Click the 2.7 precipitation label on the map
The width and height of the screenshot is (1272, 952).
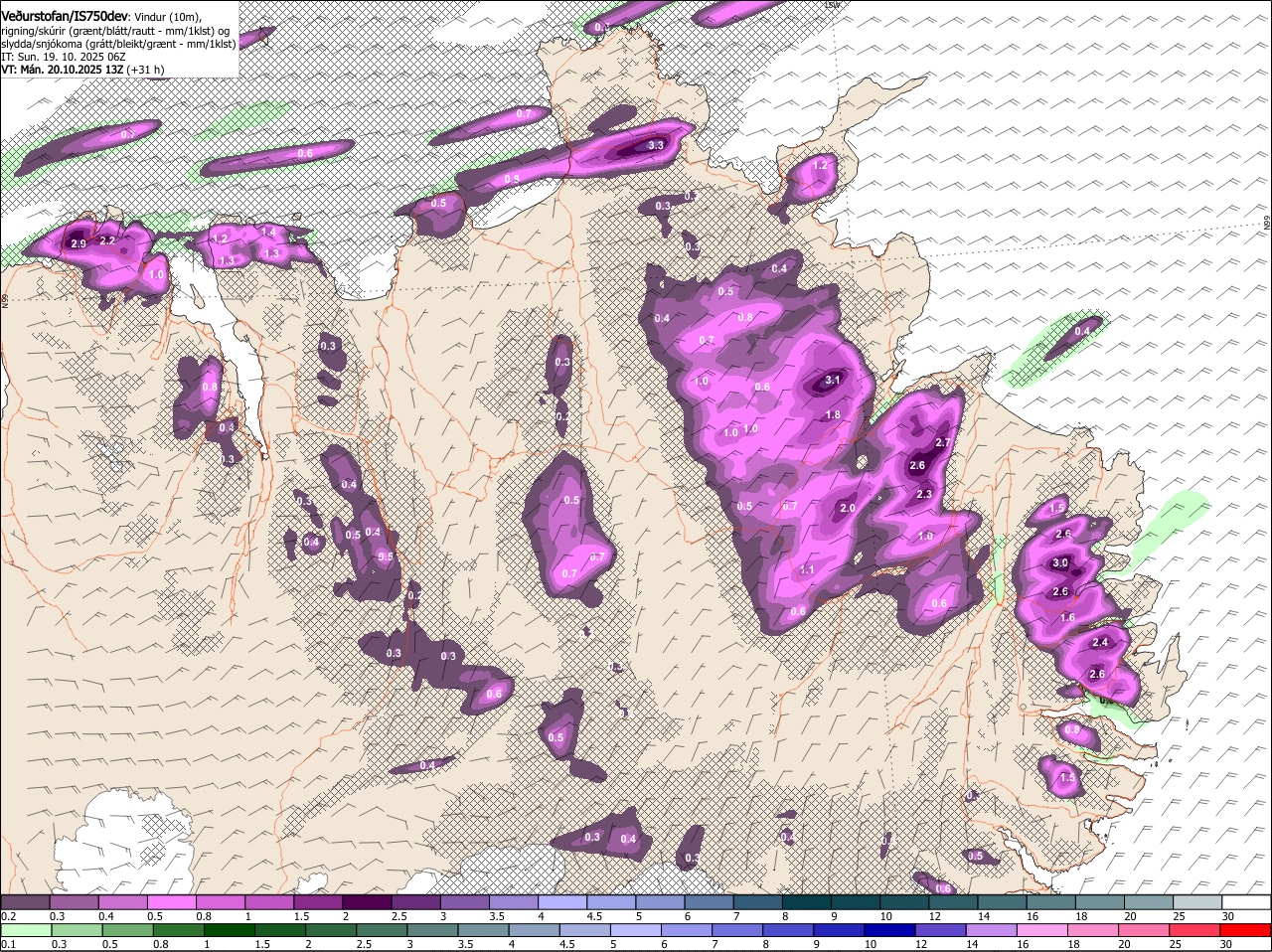944,443
